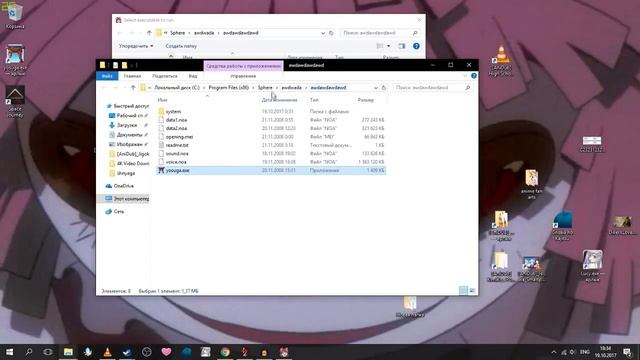Click the search magnifier in front Explorer window
Image resolution: width=640 pixels, height=360 pixels.
click(x=468, y=87)
